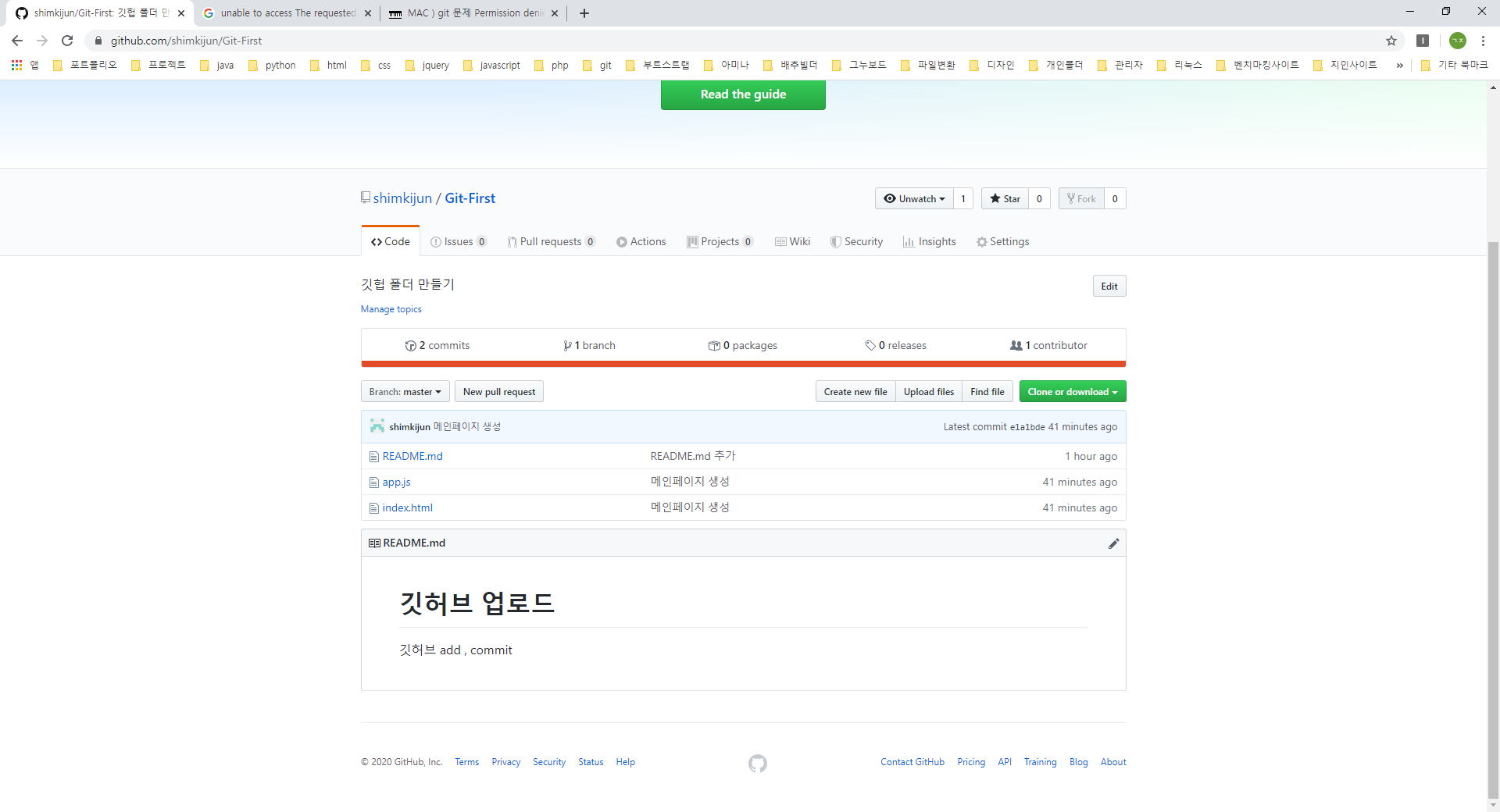The height and width of the screenshot is (812, 1500).
Task: Open the README.md file link
Action: [412, 456]
